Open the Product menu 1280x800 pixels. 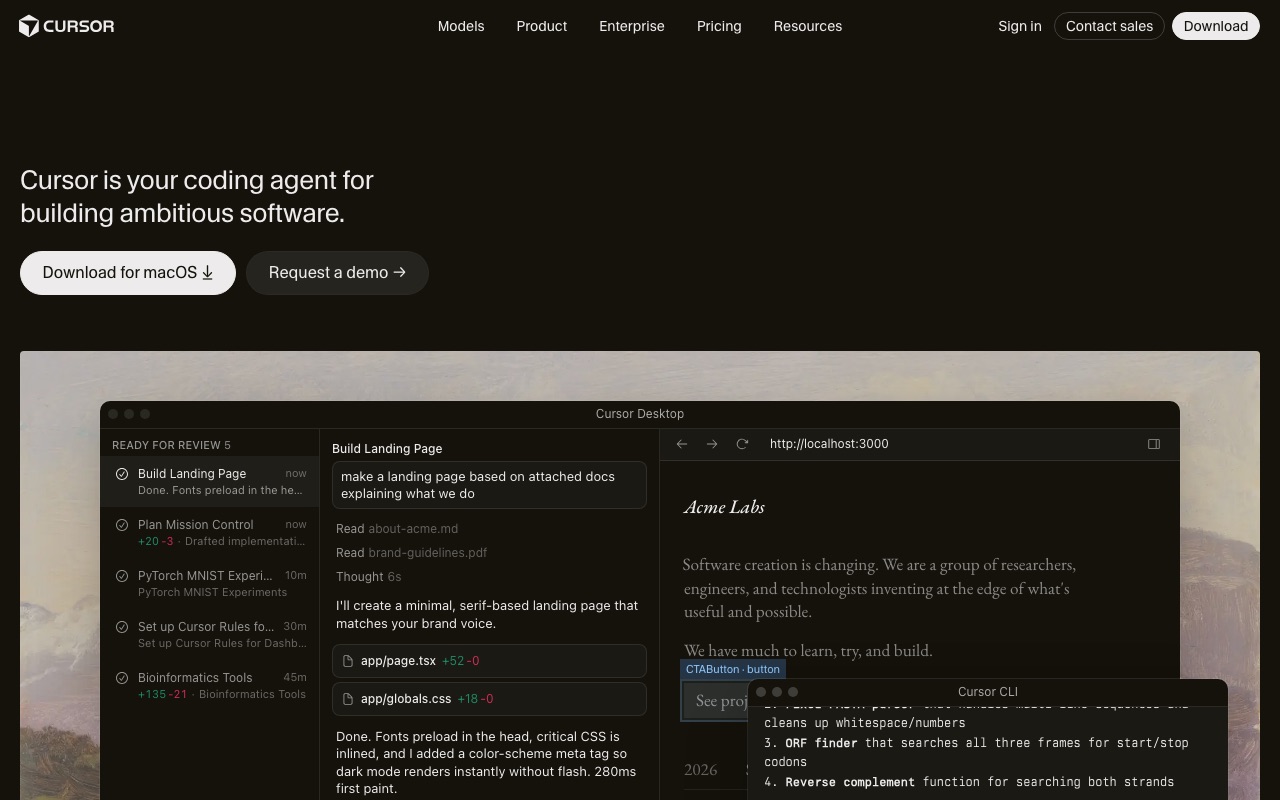[542, 26]
